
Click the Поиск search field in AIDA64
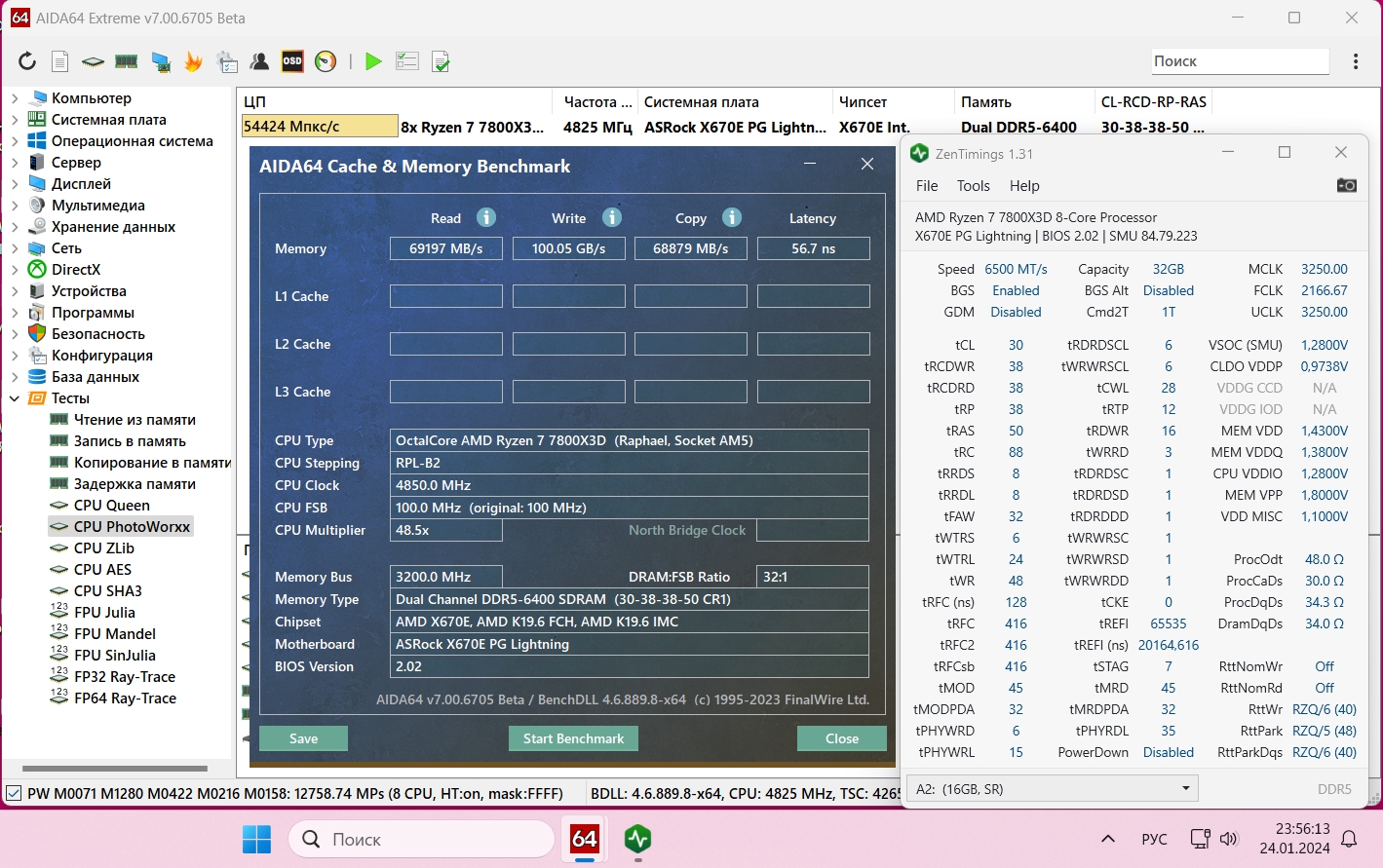pyautogui.click(x=1240, y=60)
